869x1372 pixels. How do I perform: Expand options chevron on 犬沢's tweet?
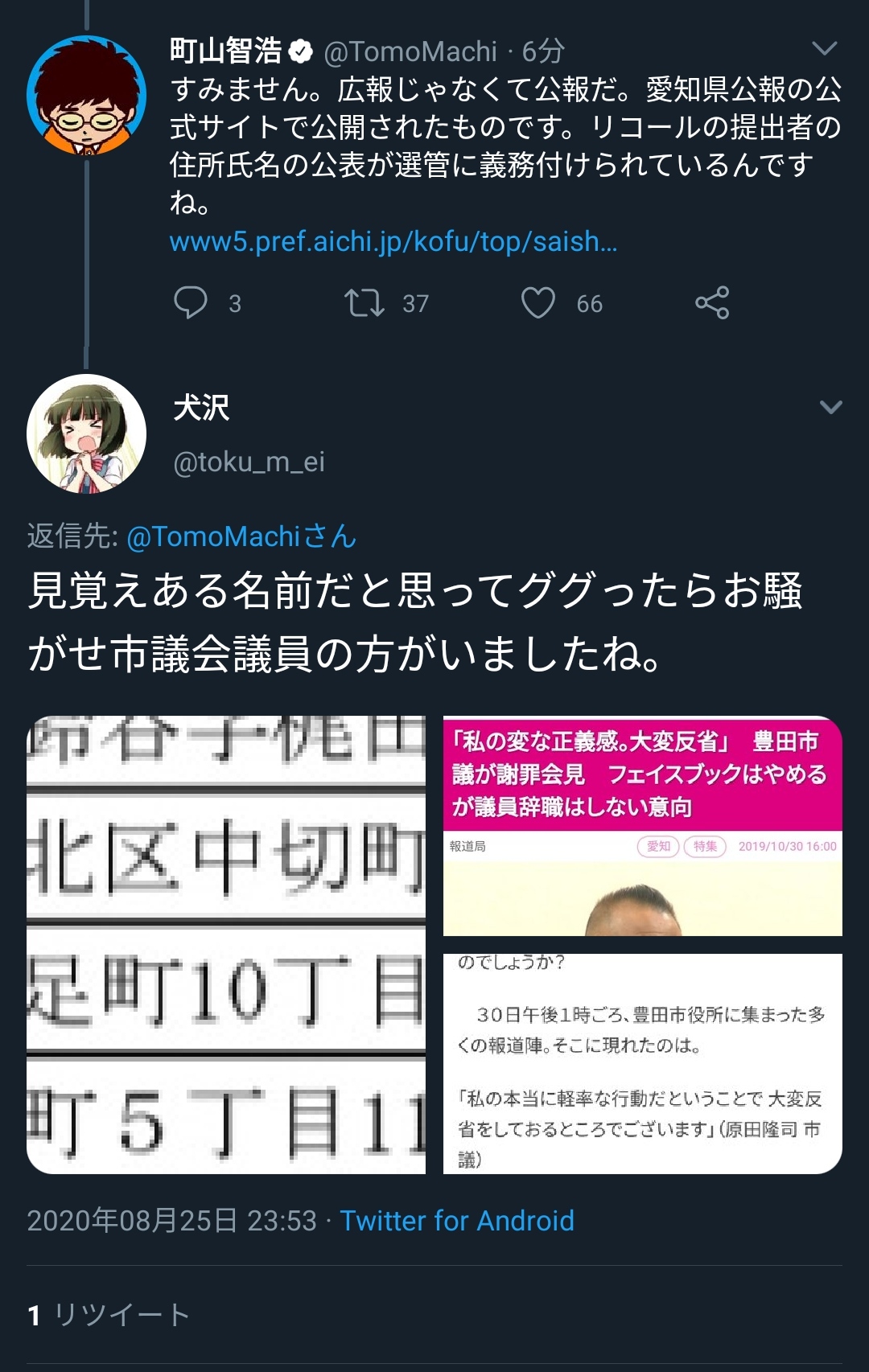click(x=830, y=407)
